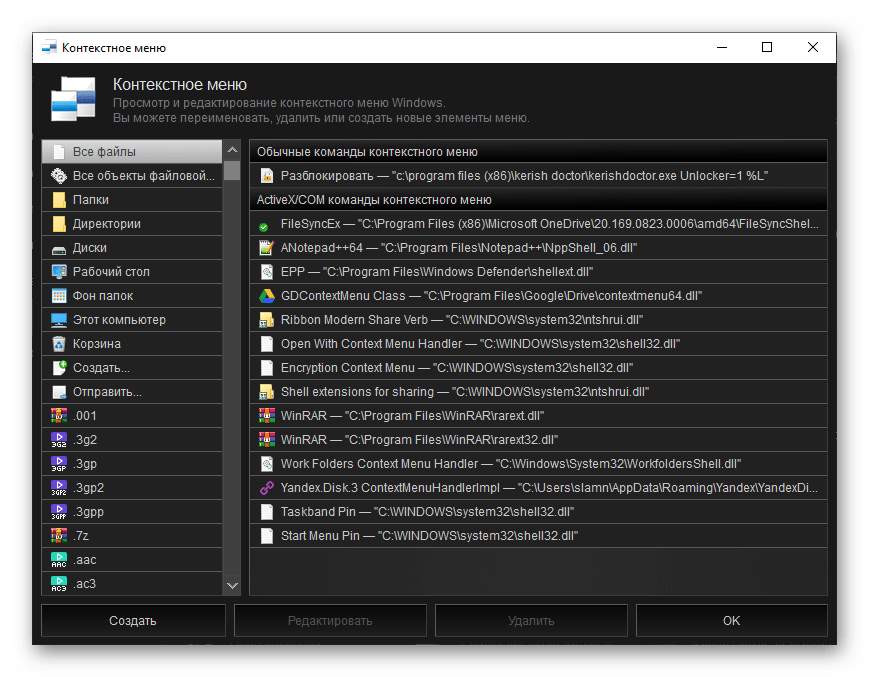
Task: Click the 3G2 video icon
Action: pyautogui.click(x=59, y=440)
